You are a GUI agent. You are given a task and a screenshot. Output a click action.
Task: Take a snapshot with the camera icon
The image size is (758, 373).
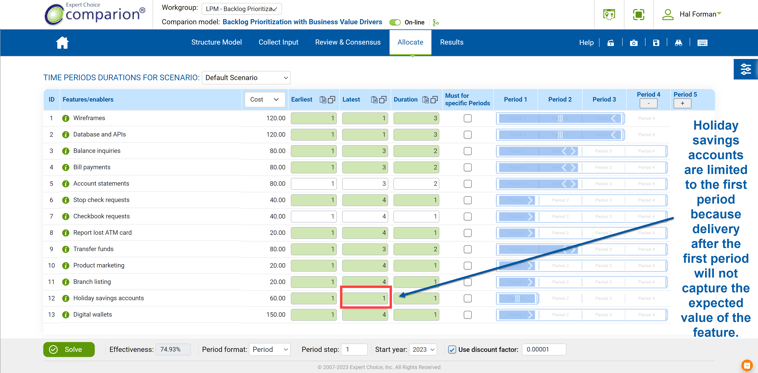[633, 43]
